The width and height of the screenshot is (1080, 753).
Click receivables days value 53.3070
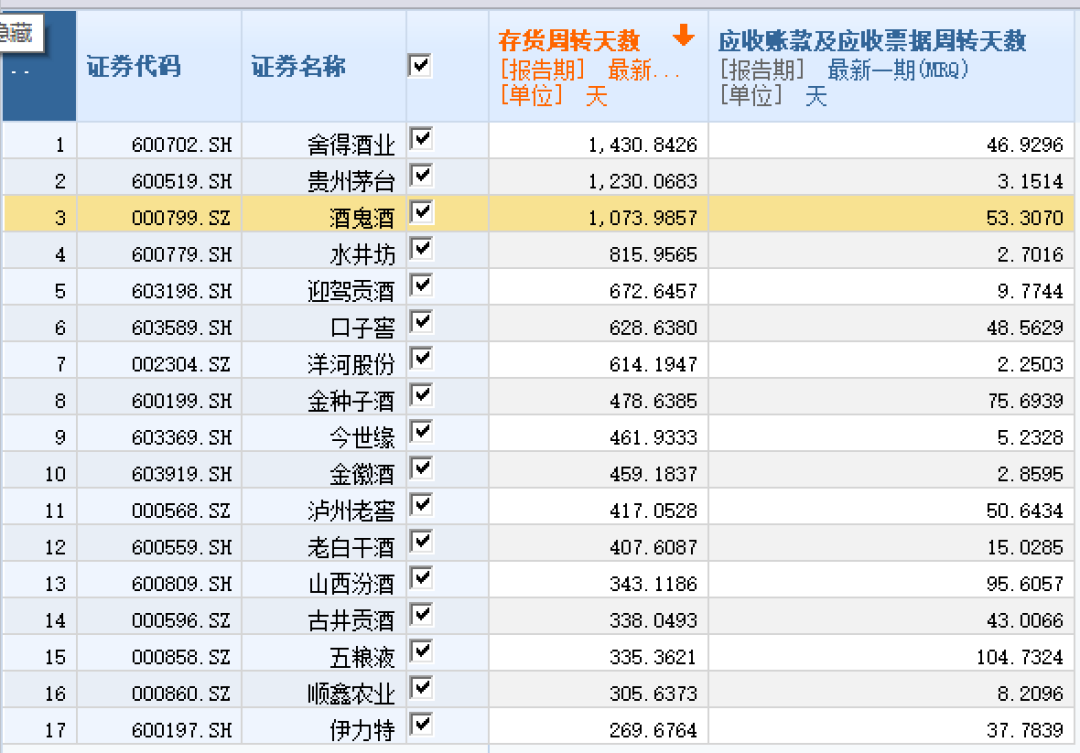tap(1024, 218)
